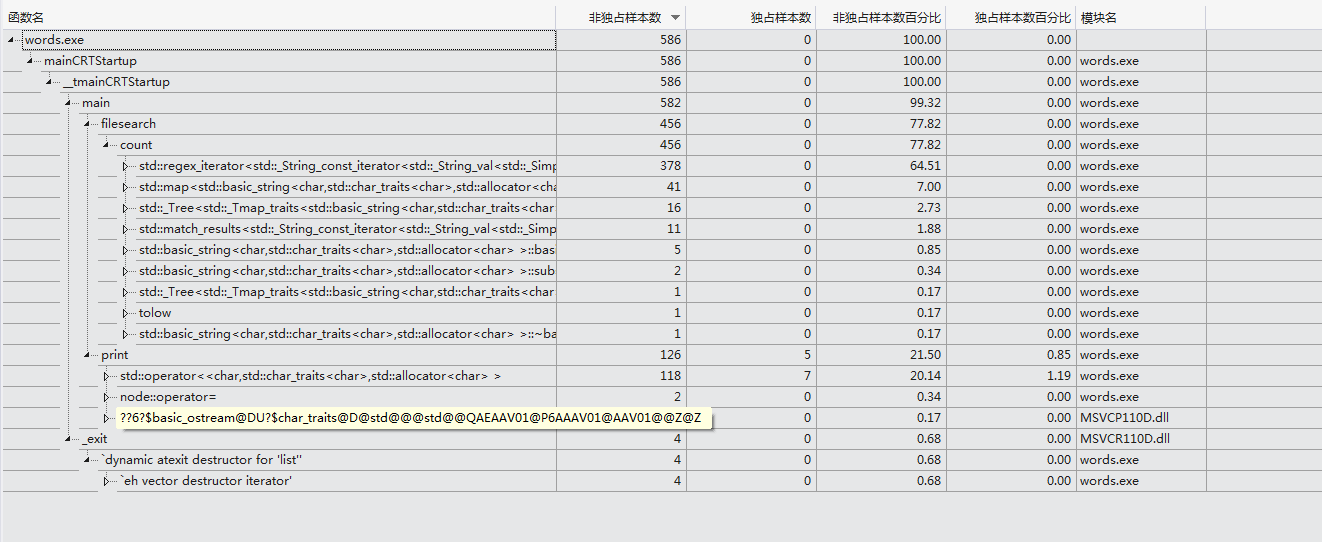Sort by 函数名 column header
The height and width of the screenshot is (542, 1322).
278,18
